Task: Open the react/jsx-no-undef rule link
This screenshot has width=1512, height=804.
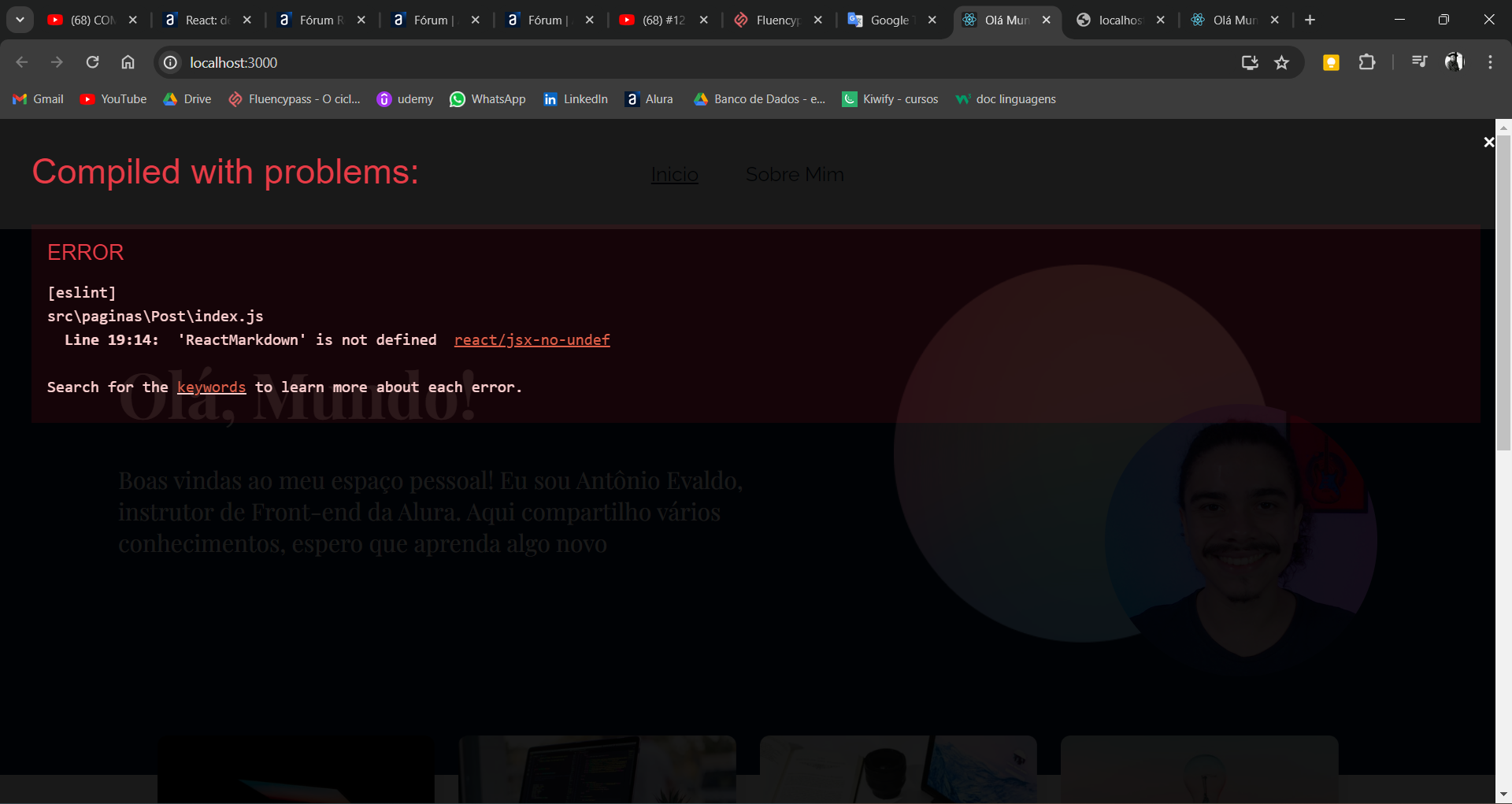Action: click(x=532, y=340)
